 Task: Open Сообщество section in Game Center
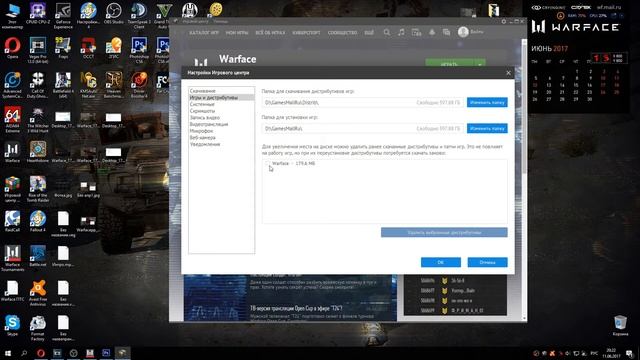pyautogui.click(x=342, y=32)
